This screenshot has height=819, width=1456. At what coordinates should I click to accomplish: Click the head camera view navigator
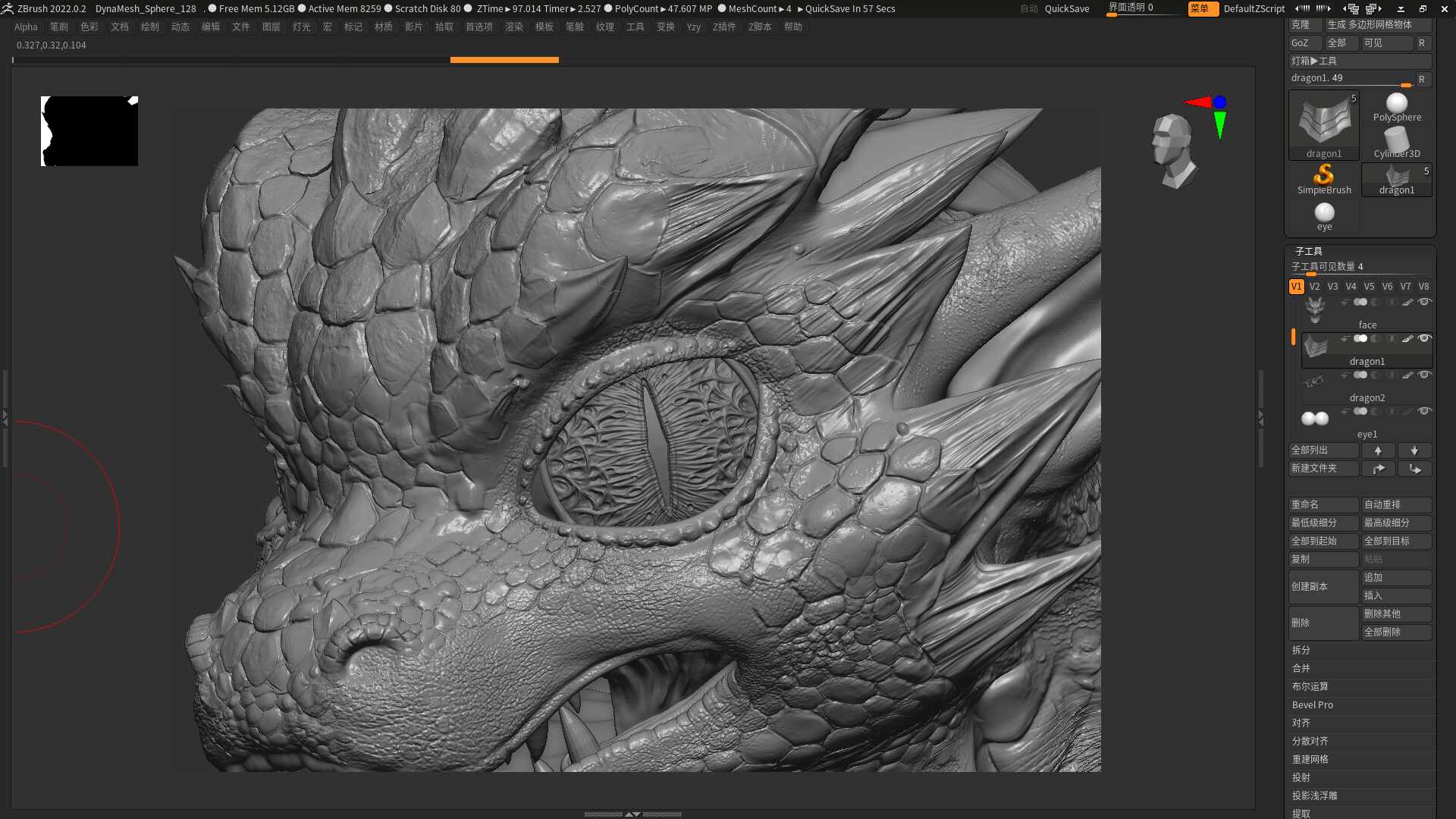[1173, 151]
